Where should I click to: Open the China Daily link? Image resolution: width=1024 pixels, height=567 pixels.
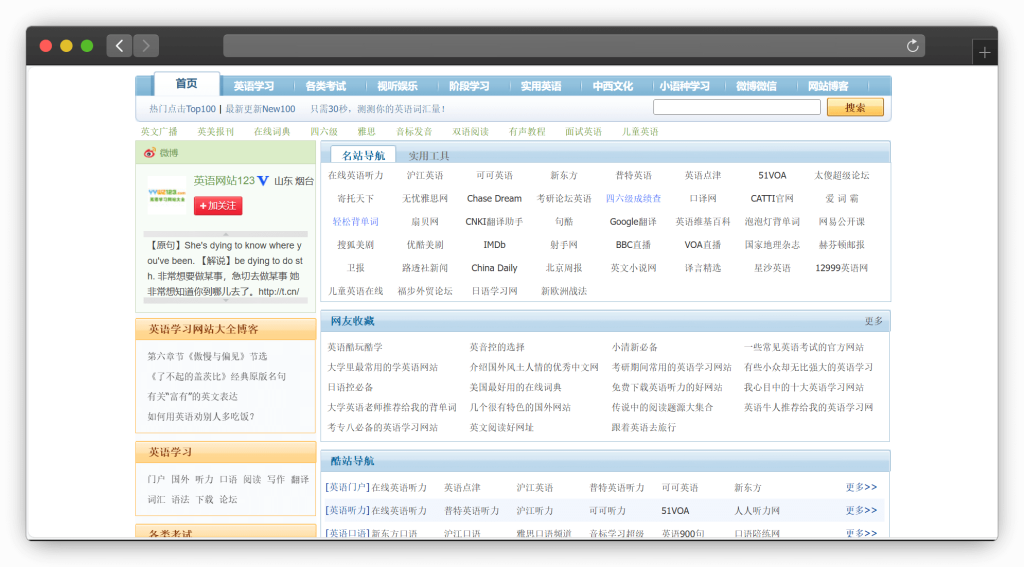click(494, 268)
